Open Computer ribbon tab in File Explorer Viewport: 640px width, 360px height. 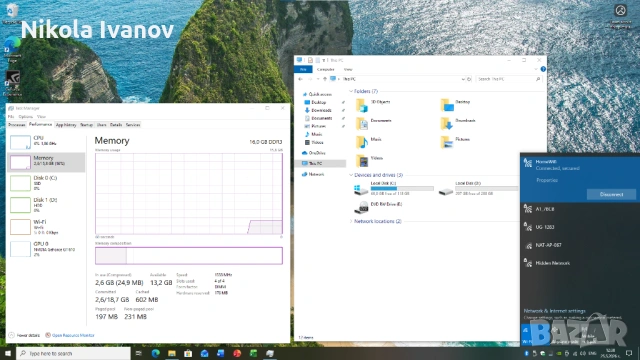(x=325, y=70)
